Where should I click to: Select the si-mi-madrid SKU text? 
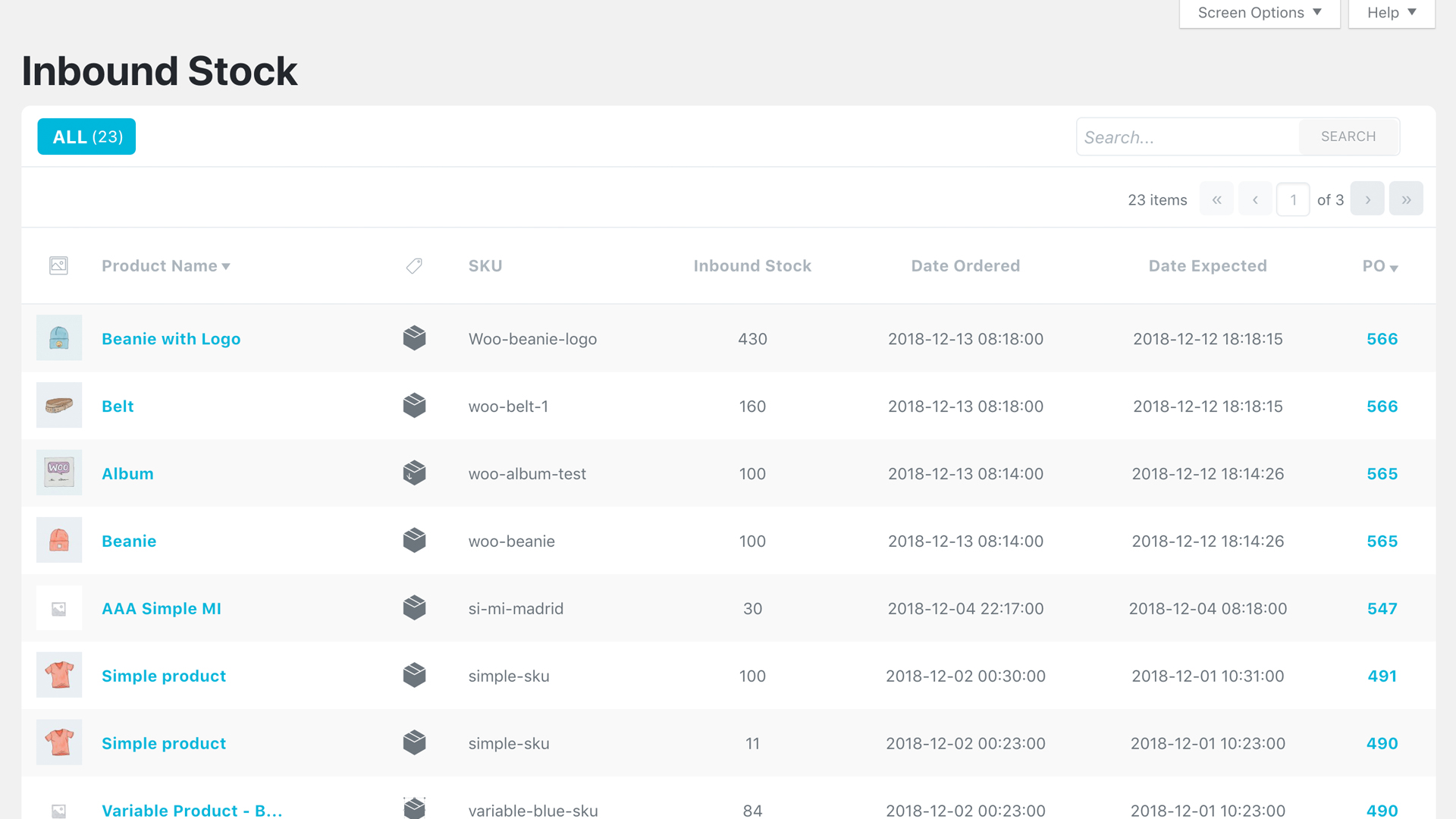pyautogui.click(x=516, y=609)
